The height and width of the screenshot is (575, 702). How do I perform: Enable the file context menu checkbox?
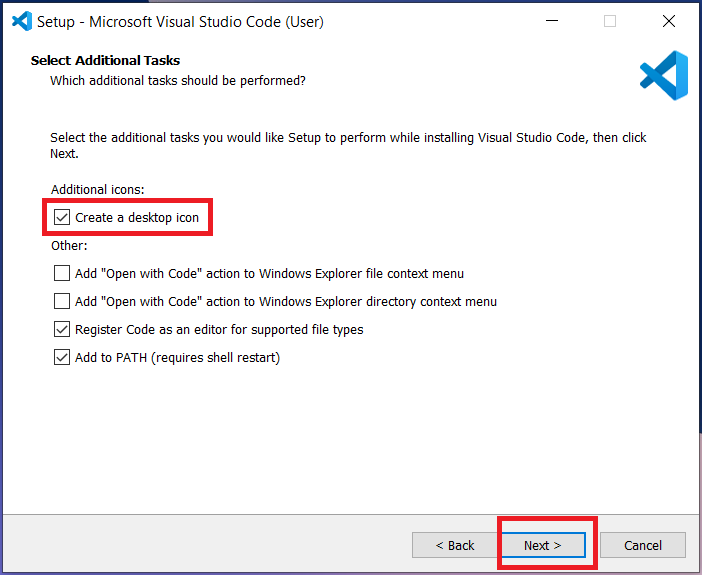62,273
